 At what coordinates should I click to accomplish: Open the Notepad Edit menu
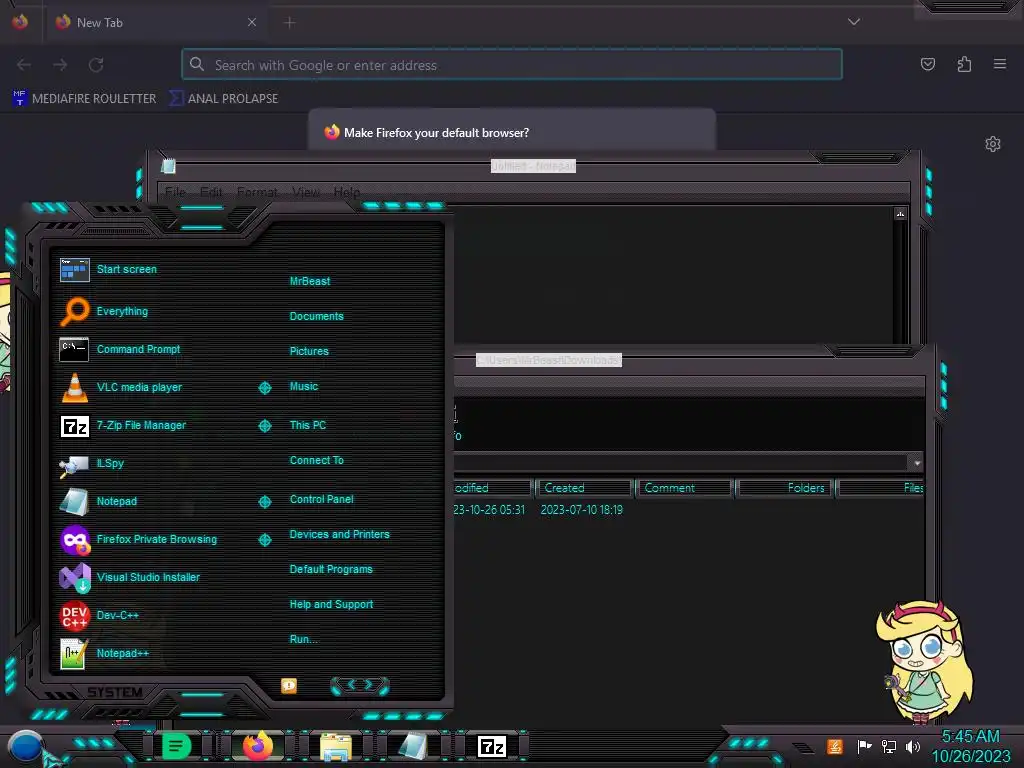pos(211,192)
